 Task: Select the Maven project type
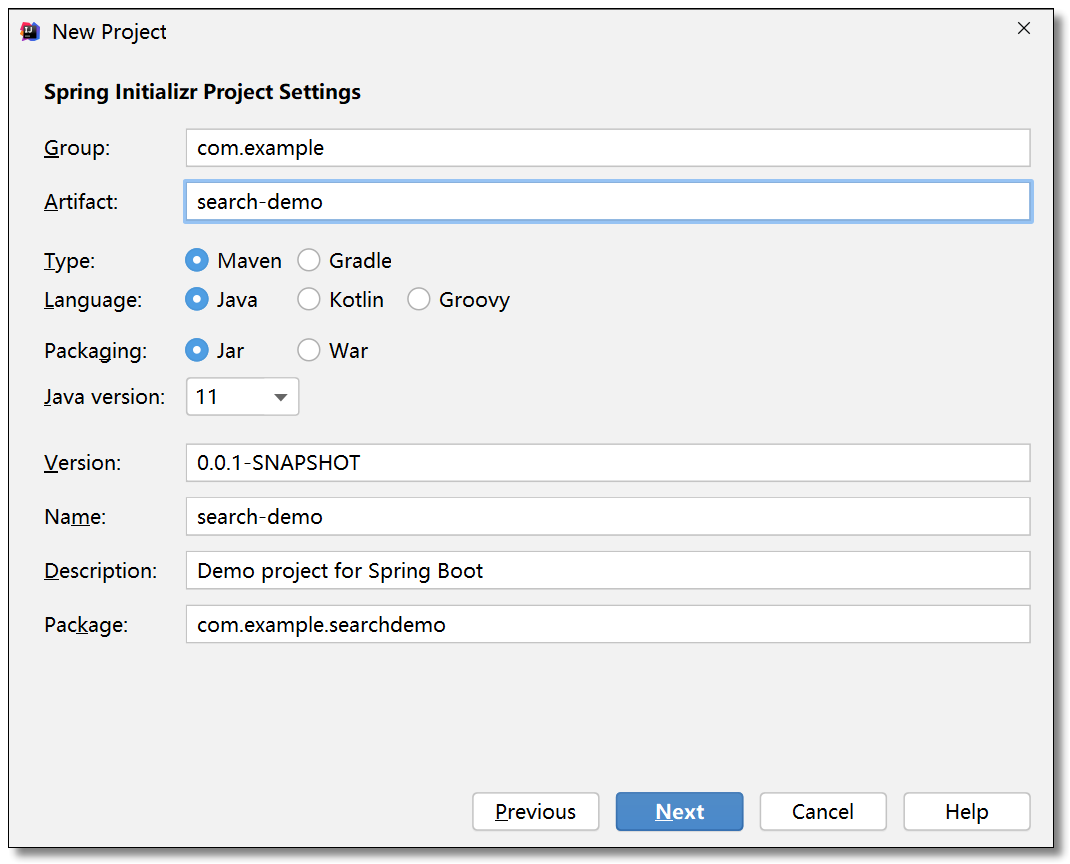click(197, 260)
